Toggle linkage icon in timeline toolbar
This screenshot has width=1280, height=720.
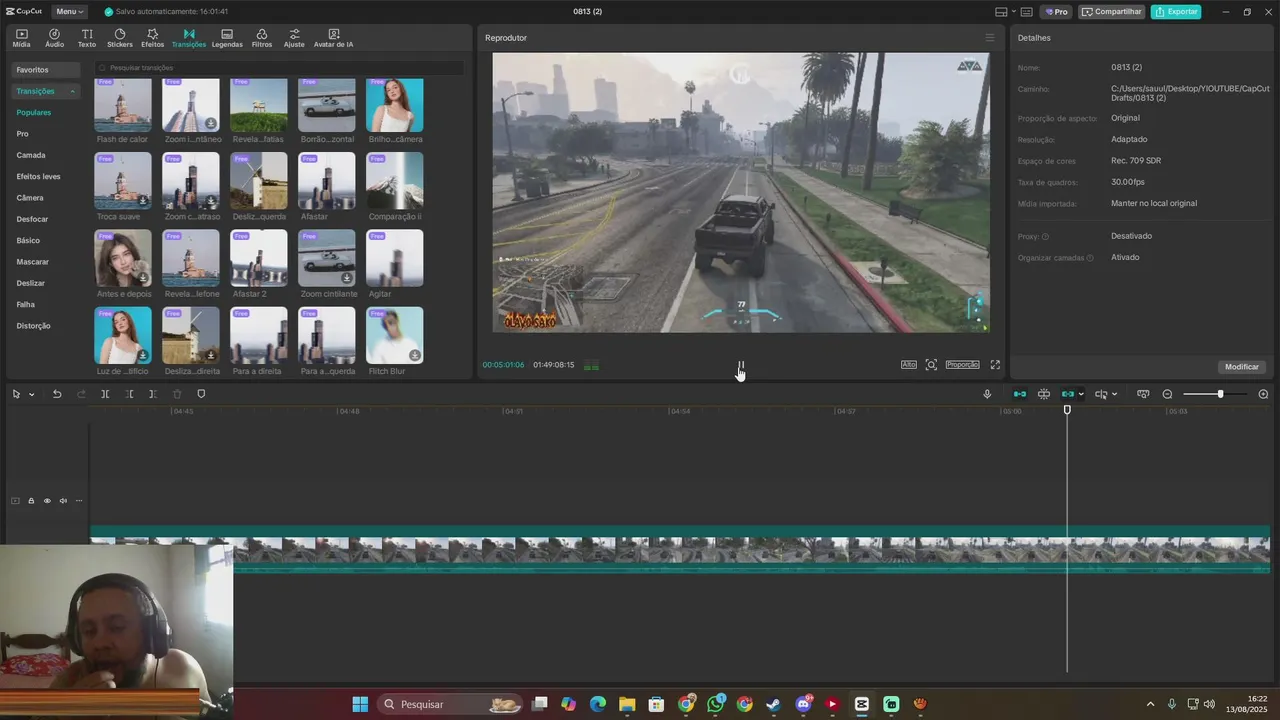pyautogui.click(x=1068, y=394)
